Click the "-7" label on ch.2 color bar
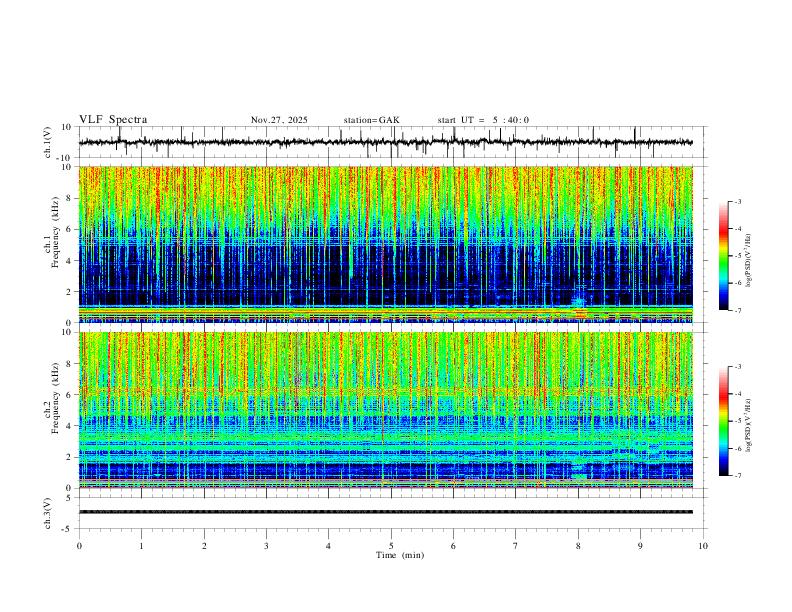 [737, 475]
